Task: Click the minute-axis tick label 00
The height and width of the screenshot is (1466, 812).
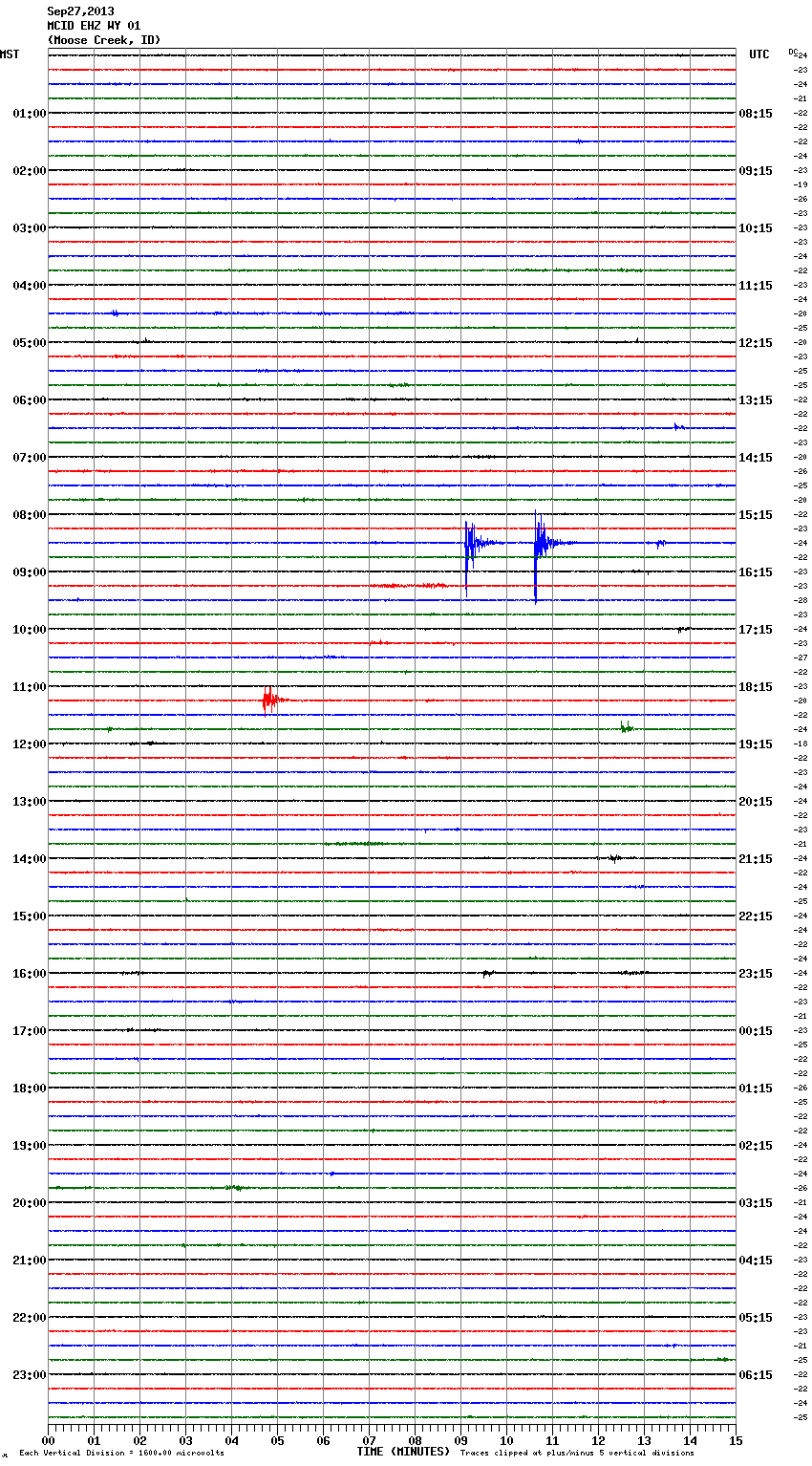Action: tap(48, 1440)
